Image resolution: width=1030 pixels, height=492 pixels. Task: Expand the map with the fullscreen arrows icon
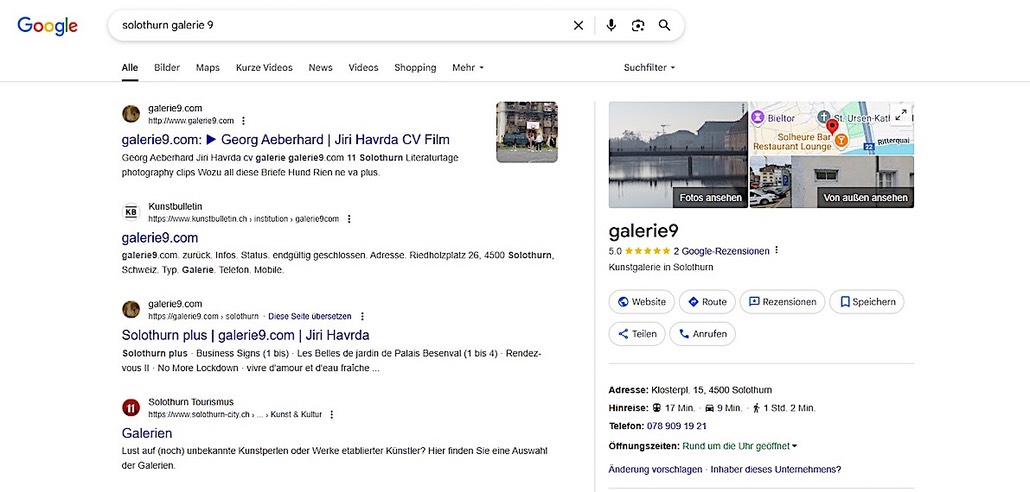[x=901, y=114]
